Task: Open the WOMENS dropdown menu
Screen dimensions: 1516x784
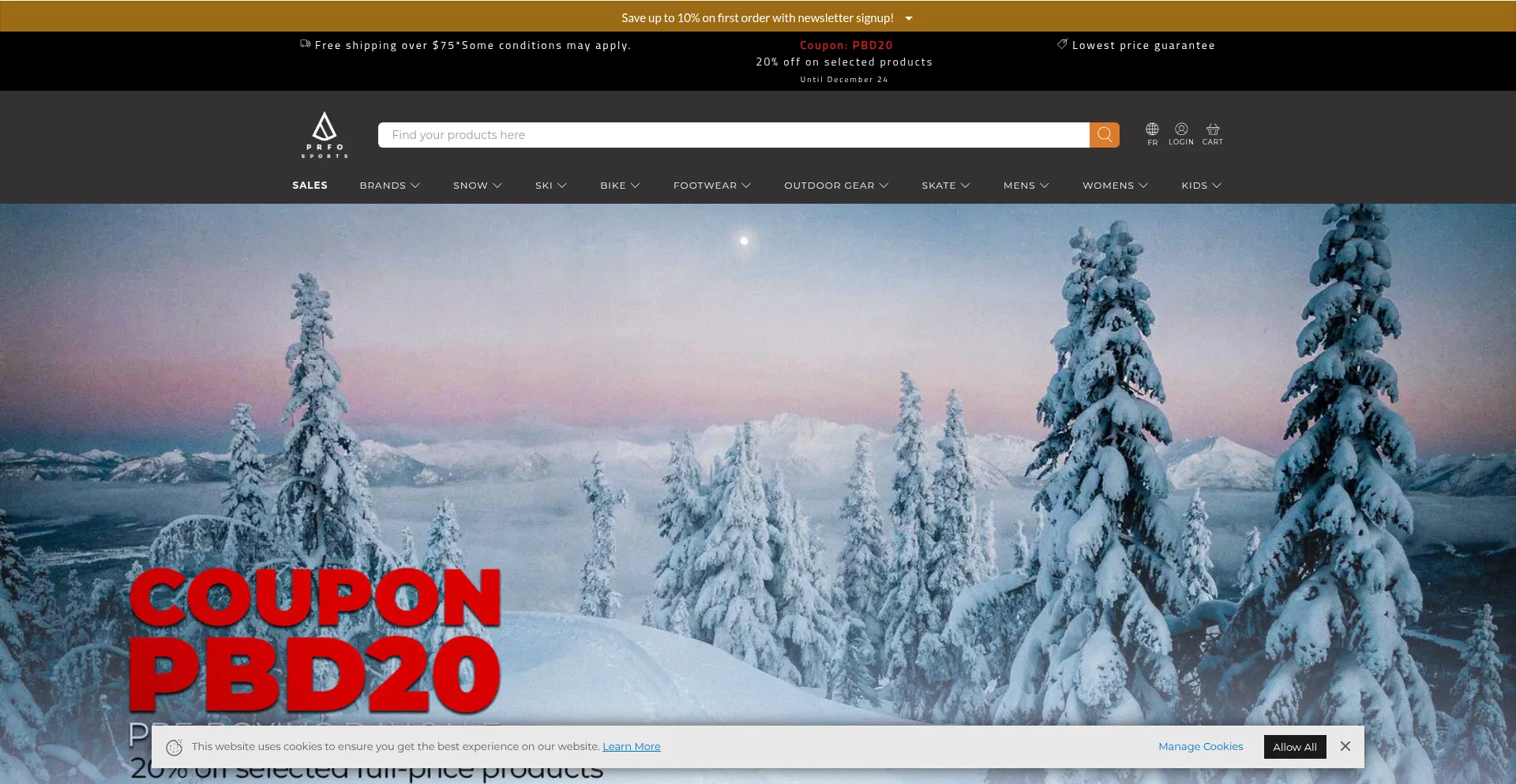Action: tap(1114, 185)
